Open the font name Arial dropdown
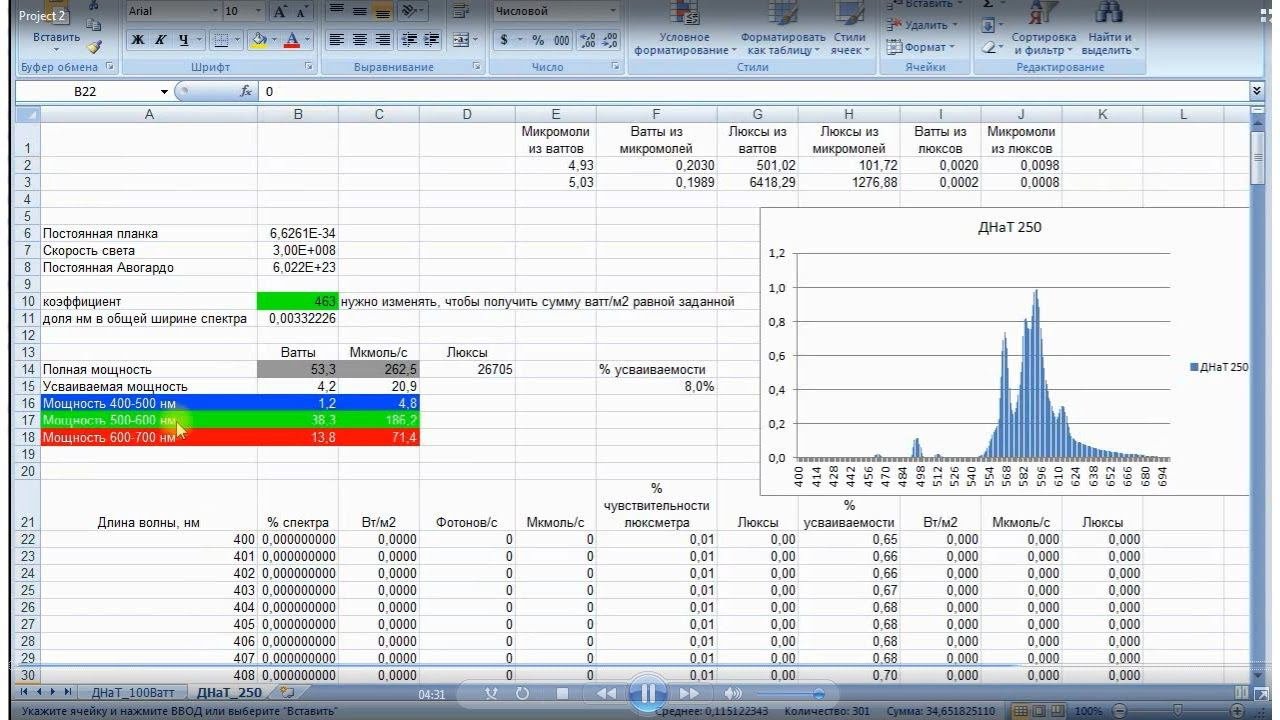The width and height of the screenshot is (1280, 720). coord(215,11)
